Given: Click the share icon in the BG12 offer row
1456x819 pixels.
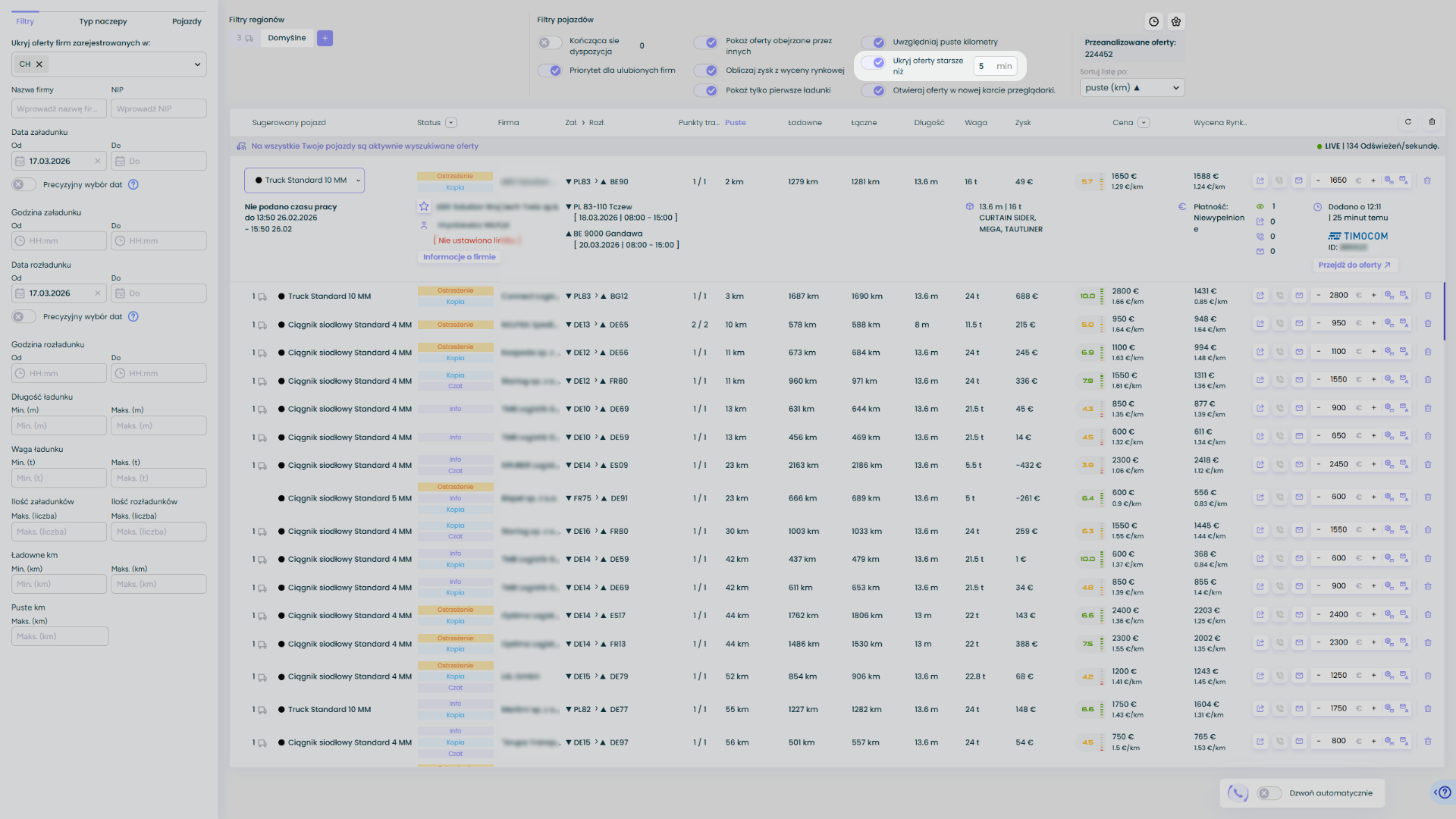Looking at the screenshot, I should pos(1260,296).
